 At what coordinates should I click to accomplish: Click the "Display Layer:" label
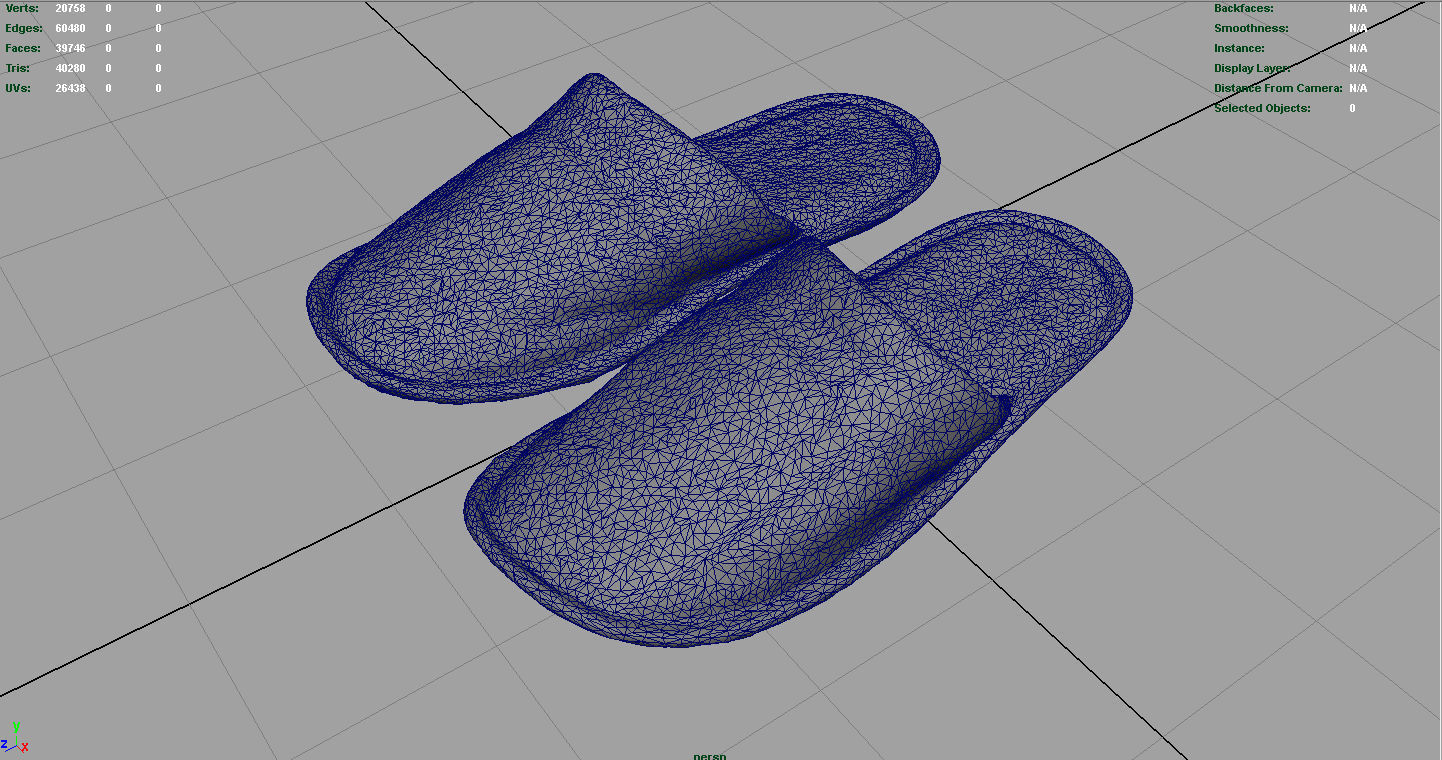[x=1252, y=68]
